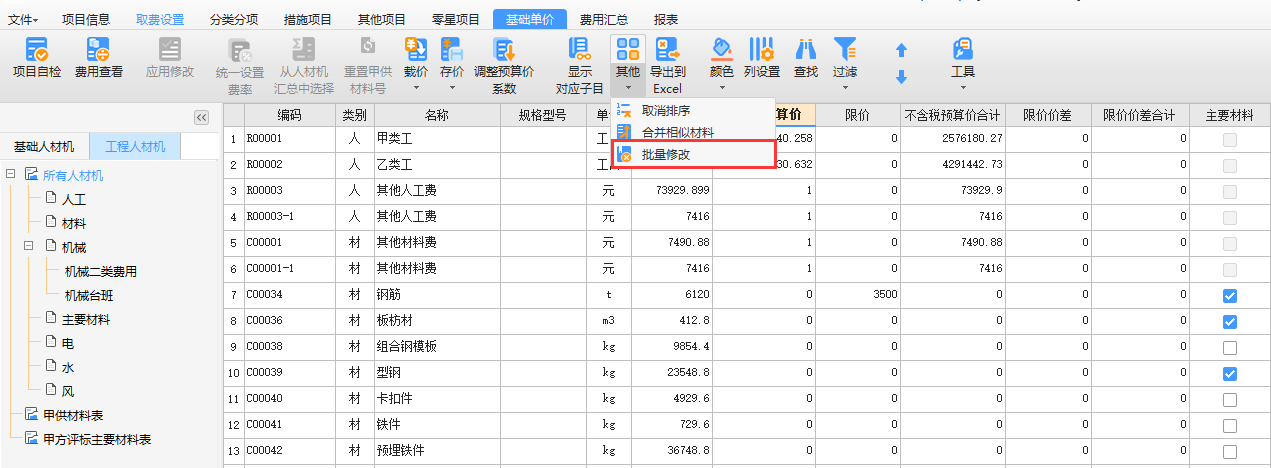Image resolution: width=1271 pixels, height=468 pixels.
Task: Collapse the left panel with double-arrow button
Action: 201,117
